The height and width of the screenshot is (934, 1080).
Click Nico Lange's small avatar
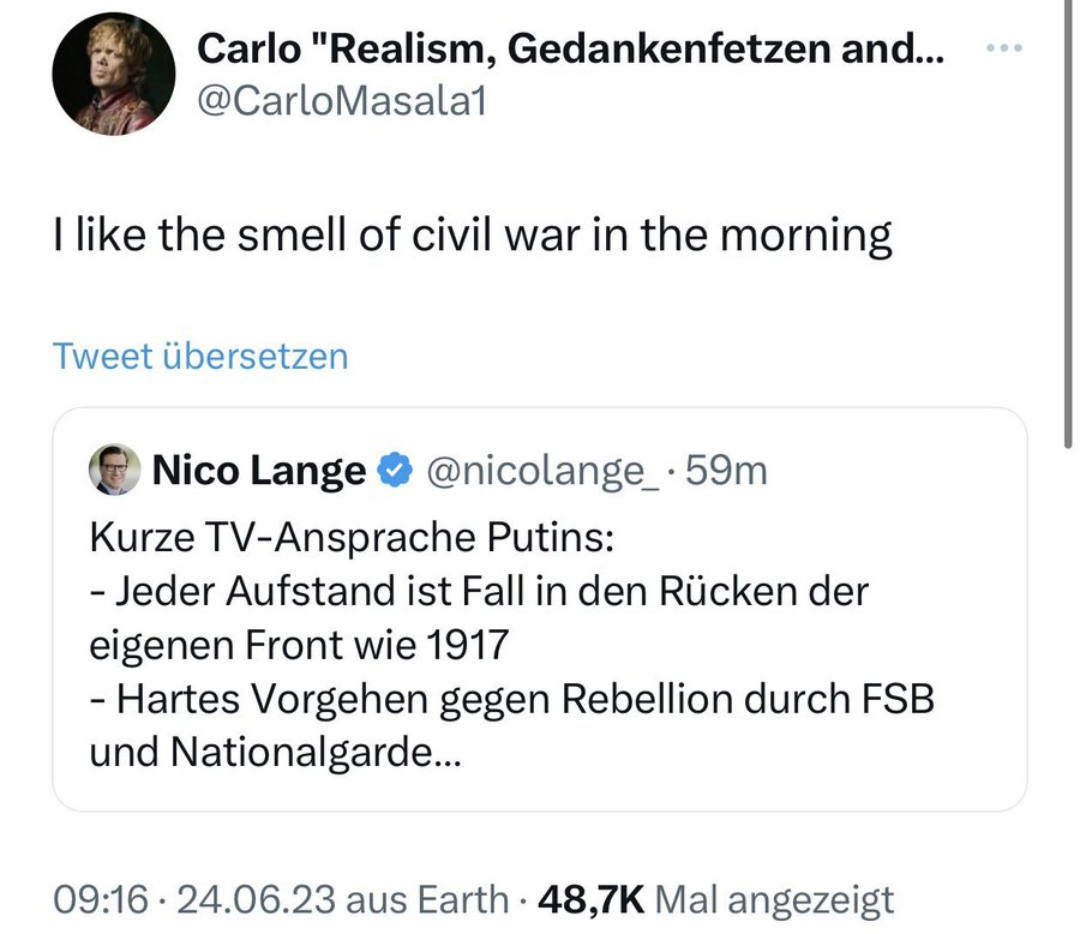(115, 469)
